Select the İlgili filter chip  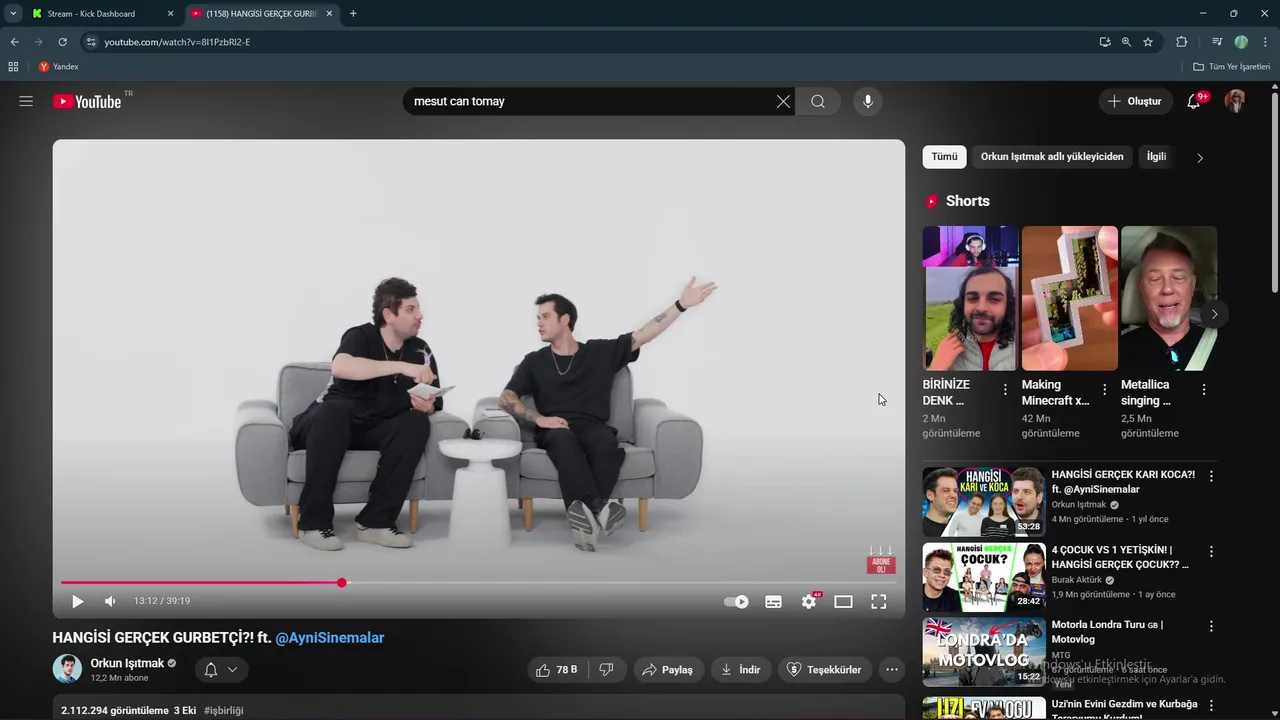click(x=1156, y=157)
